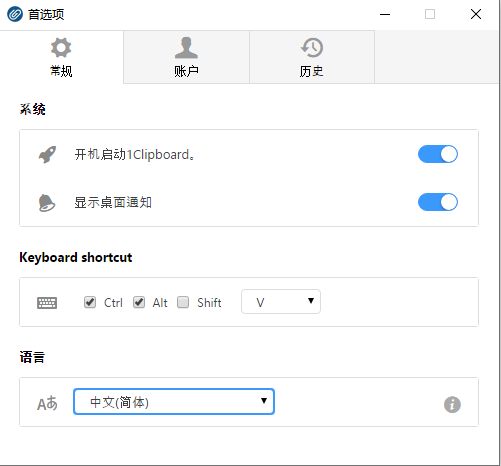The image size is (501, 466).
Task: Click the bell notification icon
Action: (x=47, y=203)
